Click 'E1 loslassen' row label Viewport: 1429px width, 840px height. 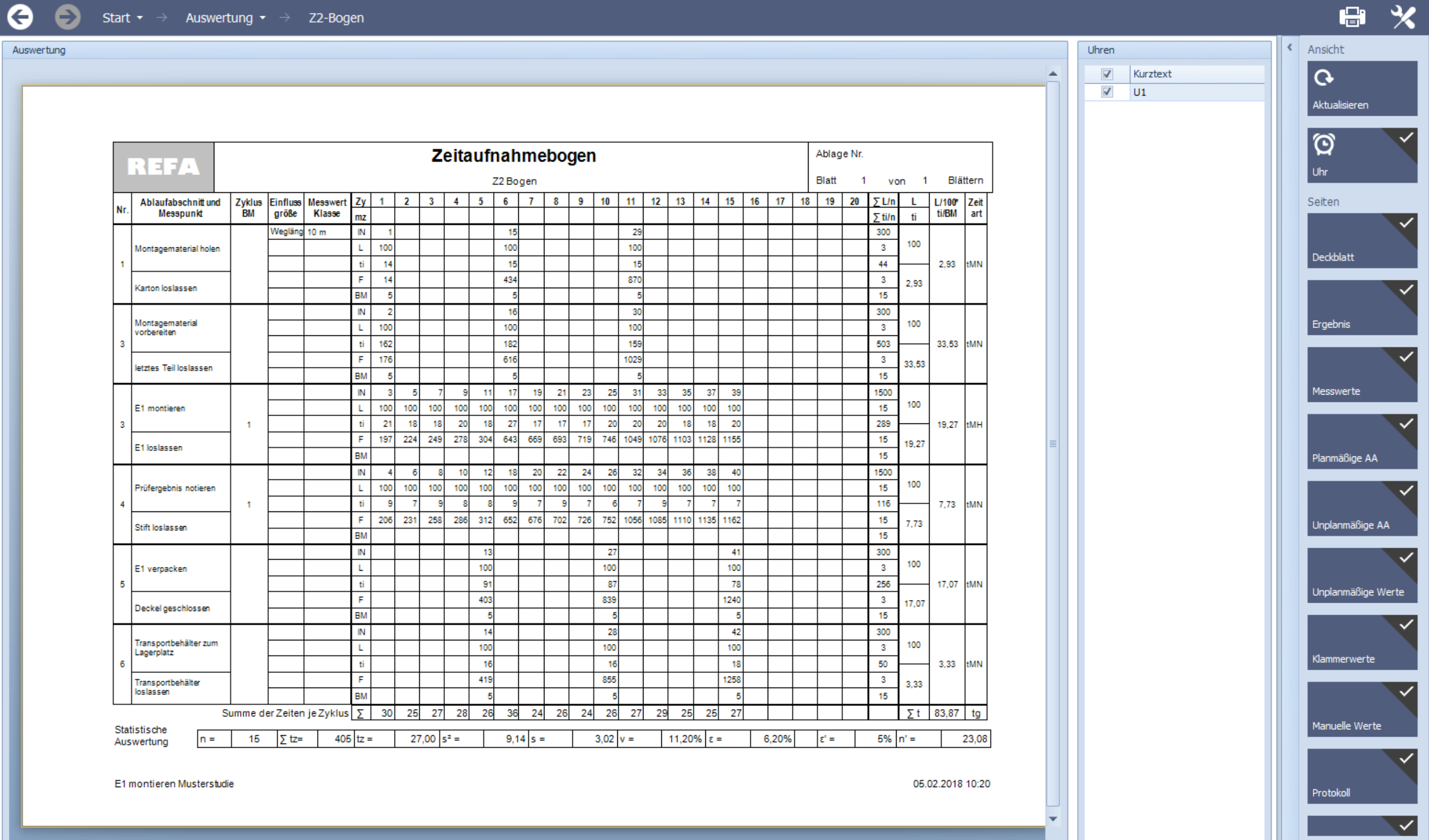[158, 448]
